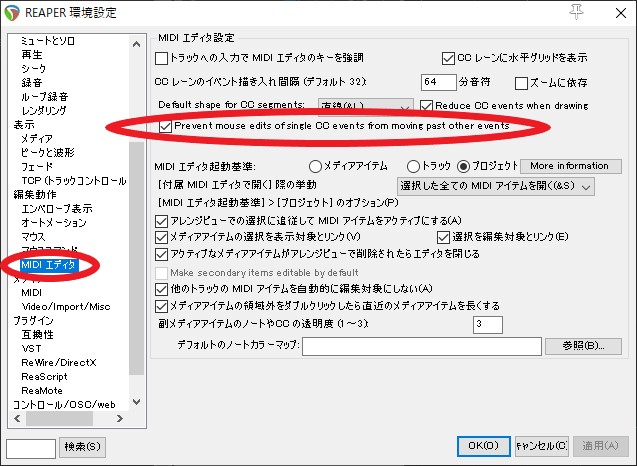637x466 pixels.
Task: Toggle '他のトラックの MIDI アイテムを自動的に編集対象にしない' checkbox
Action: click(161, 290)
